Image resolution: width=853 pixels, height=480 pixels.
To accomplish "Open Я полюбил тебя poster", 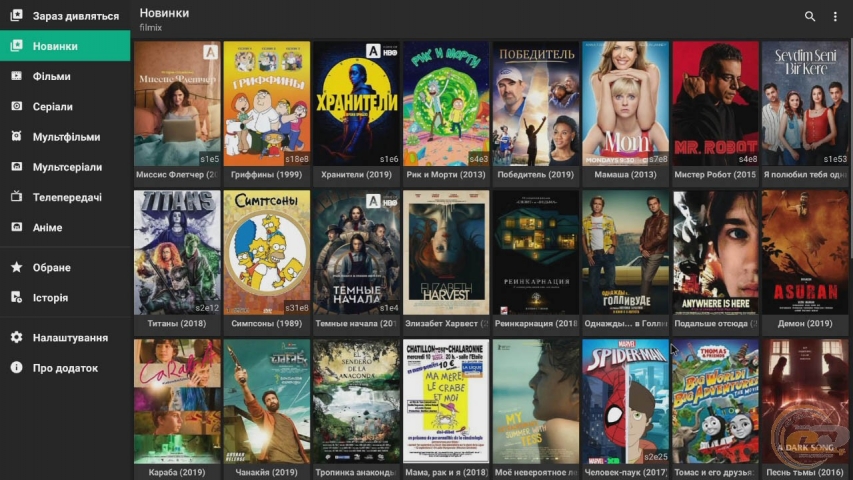I will click(805, 103).
